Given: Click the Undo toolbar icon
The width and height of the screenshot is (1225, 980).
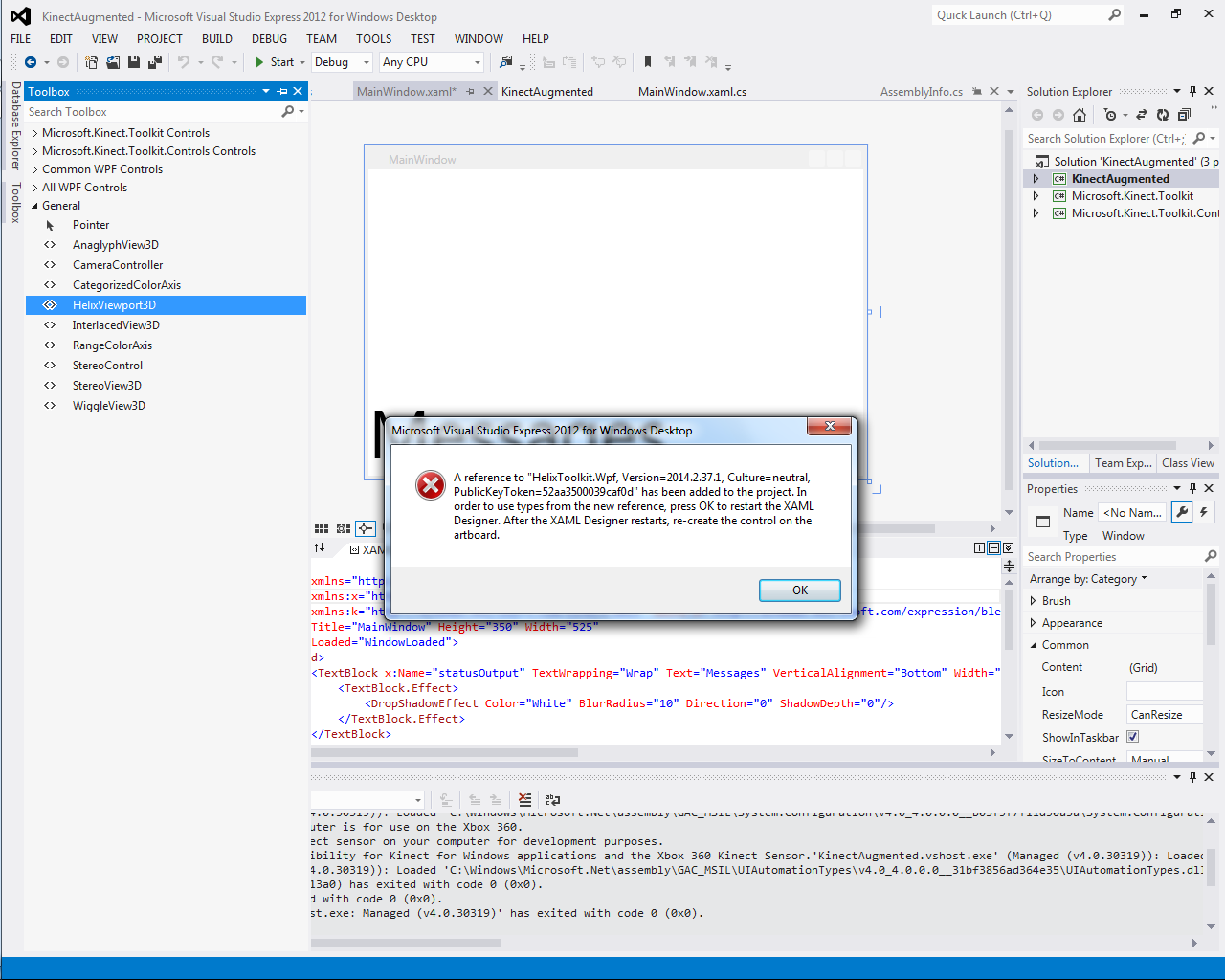Looking at the screenshot, I should (184, 62).
